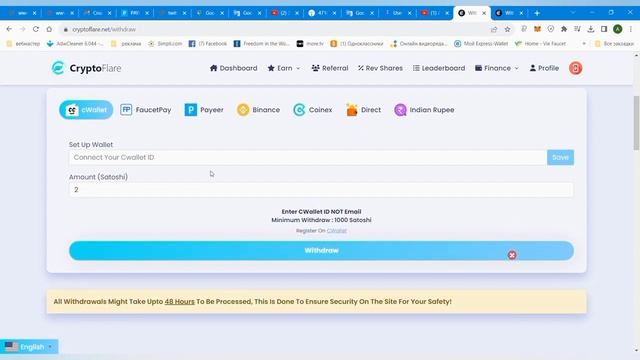Viewport: 640px width, 360px height.
Task: Open the вебмастер bookmarks folder
Action: tap(23, 44)
